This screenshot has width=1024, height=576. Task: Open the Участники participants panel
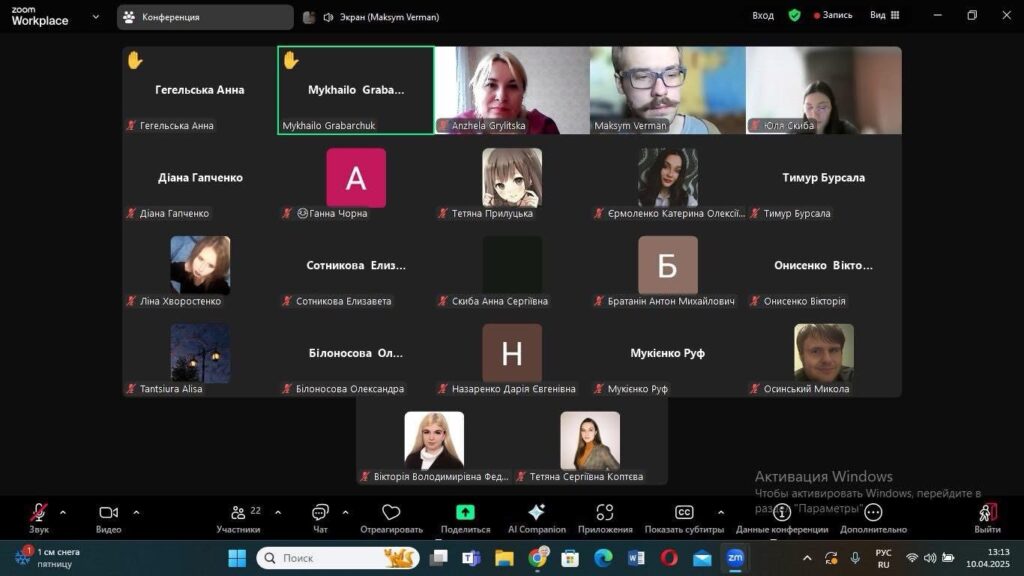pyautogui.click(x=239, y=513)
